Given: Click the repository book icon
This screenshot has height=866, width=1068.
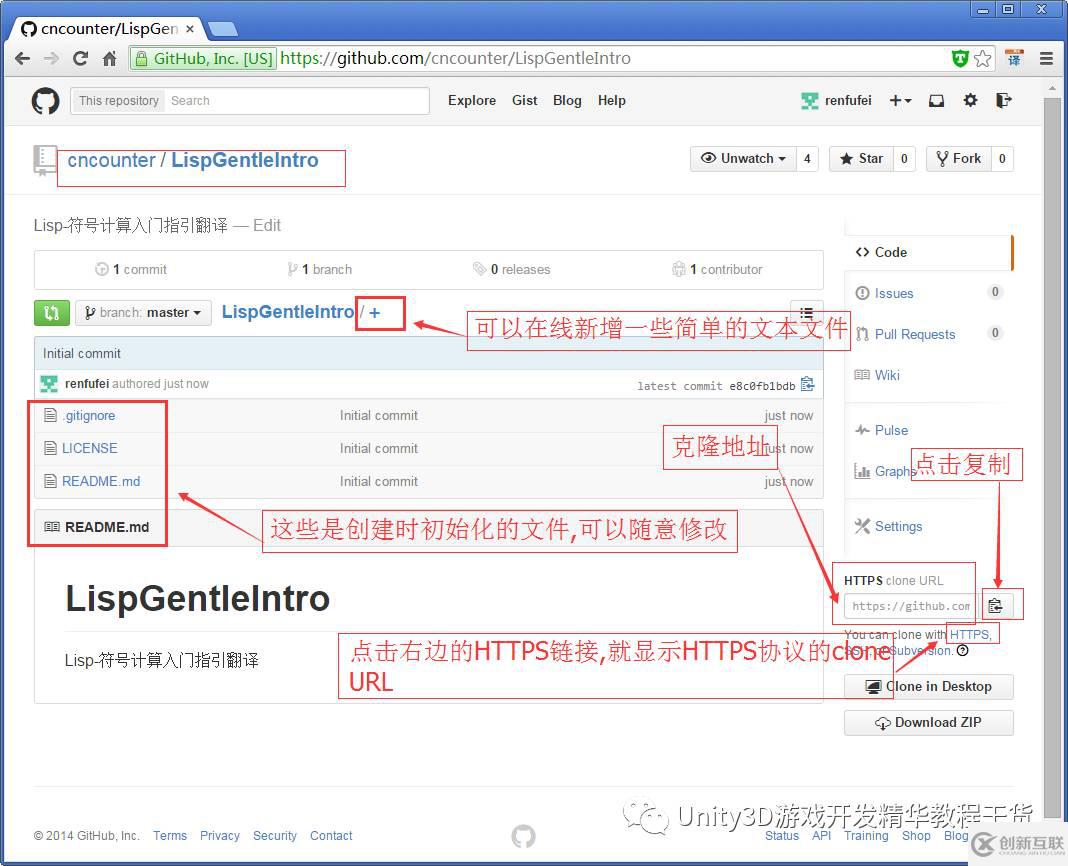Looking at the screenshot, I should [x=45, y=160].
